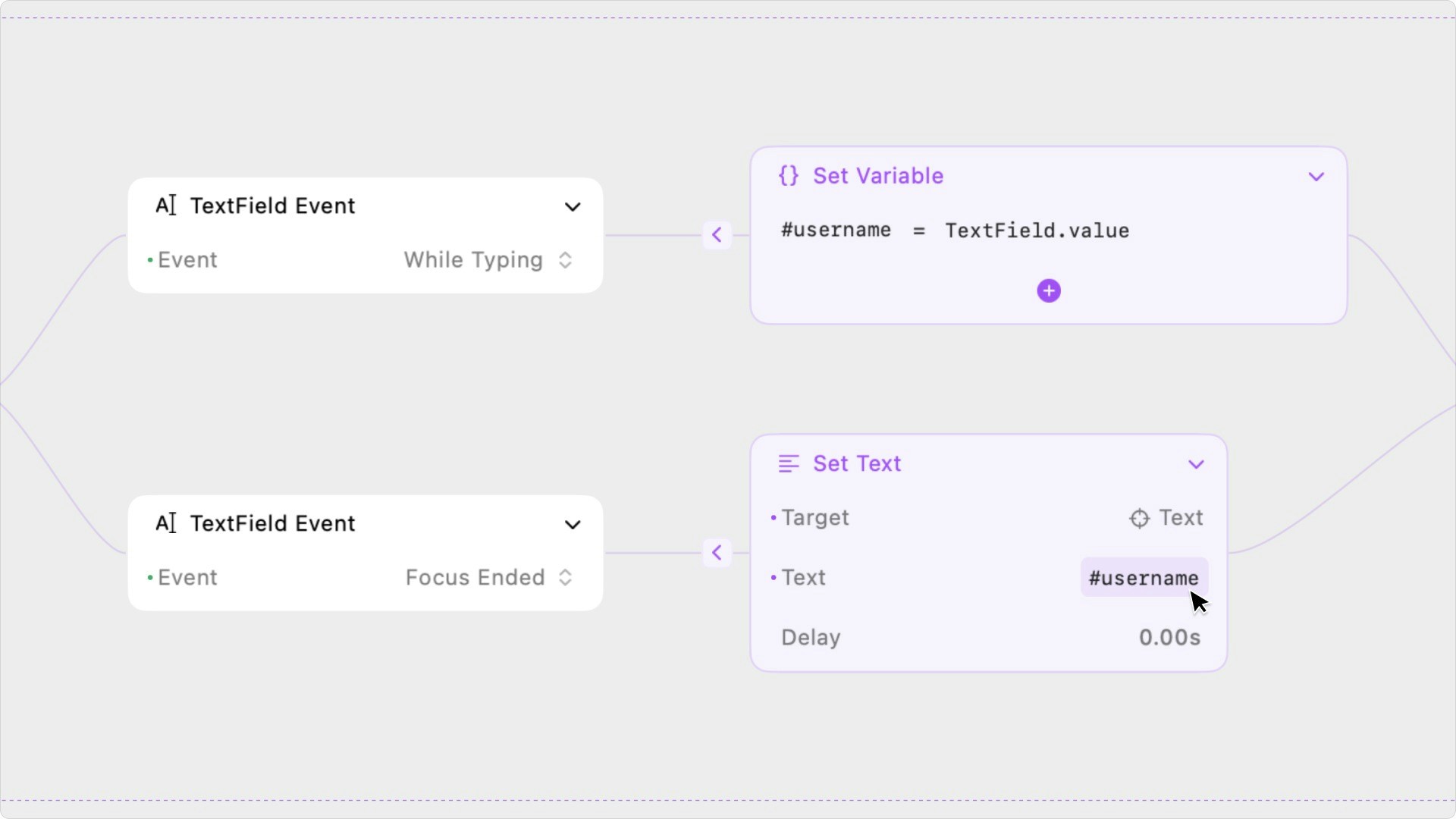
Task: Select the #username token in Set Text
Action: 1144,578
